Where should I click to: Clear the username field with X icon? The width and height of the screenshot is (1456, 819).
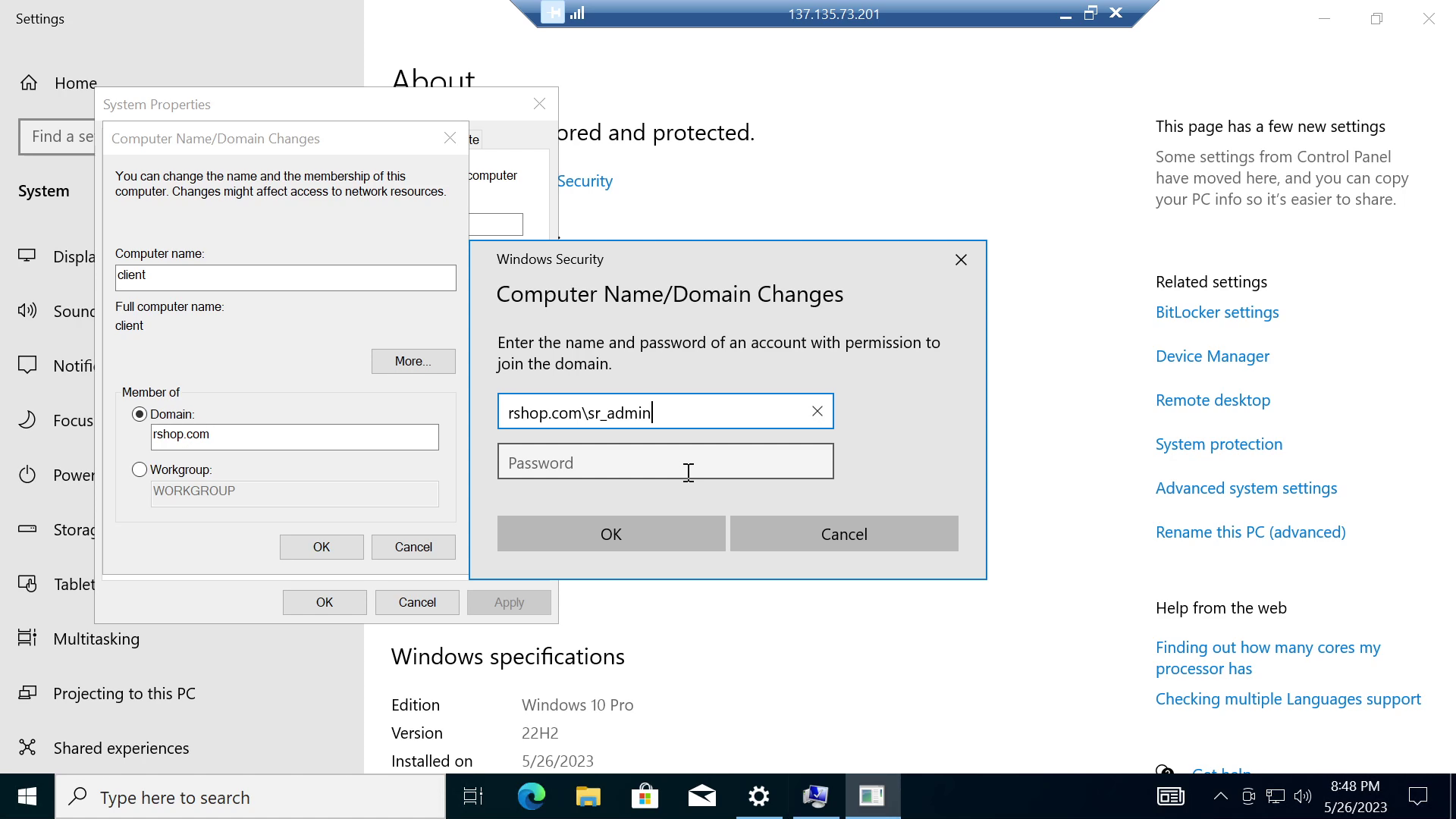(x=817, y=411)
